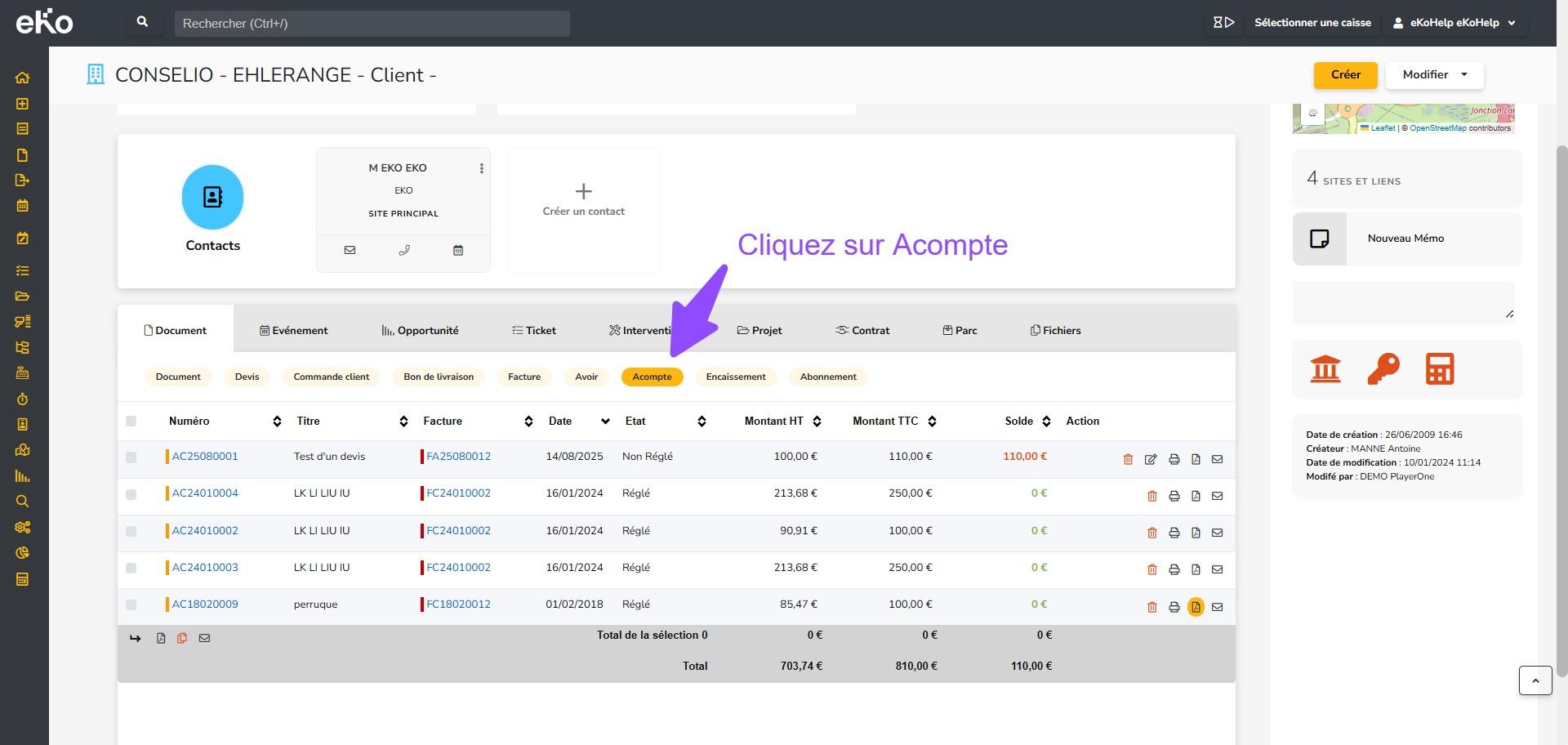Open M EKO EKO contact options menu
This screenshot has width=1568, height=745.
[x=481, y=168]
